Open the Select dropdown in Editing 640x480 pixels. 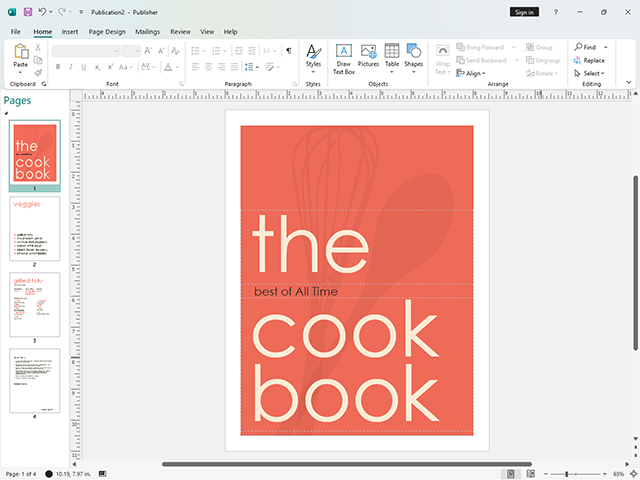[x=589, y=73]
